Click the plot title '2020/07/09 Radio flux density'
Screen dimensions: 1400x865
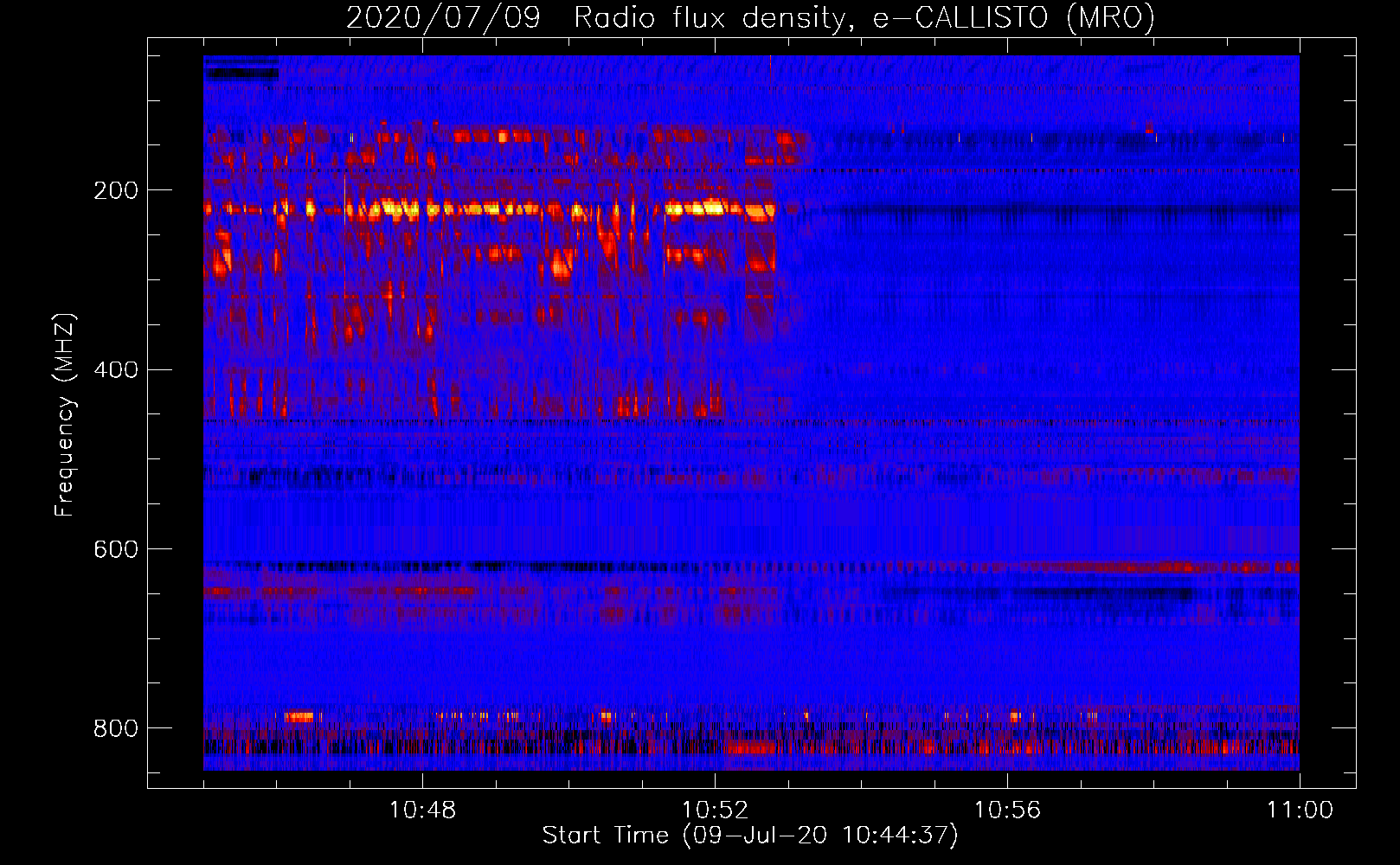pyautogui.click(x=750, y=18)
